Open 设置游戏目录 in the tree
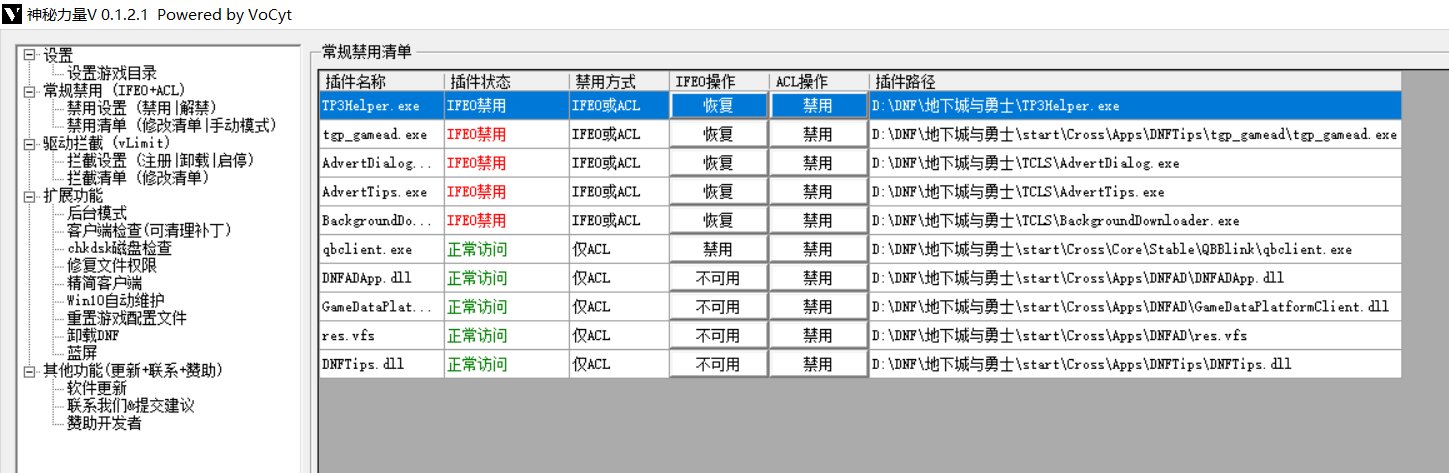The height and width of the screenshot is (473, 1449). click(112, 73)
